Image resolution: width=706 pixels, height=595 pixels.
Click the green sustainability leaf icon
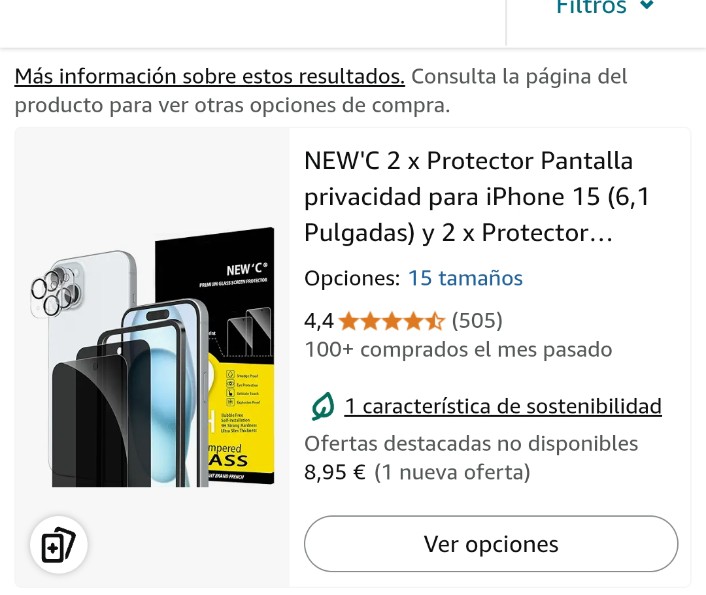point(323,406)
